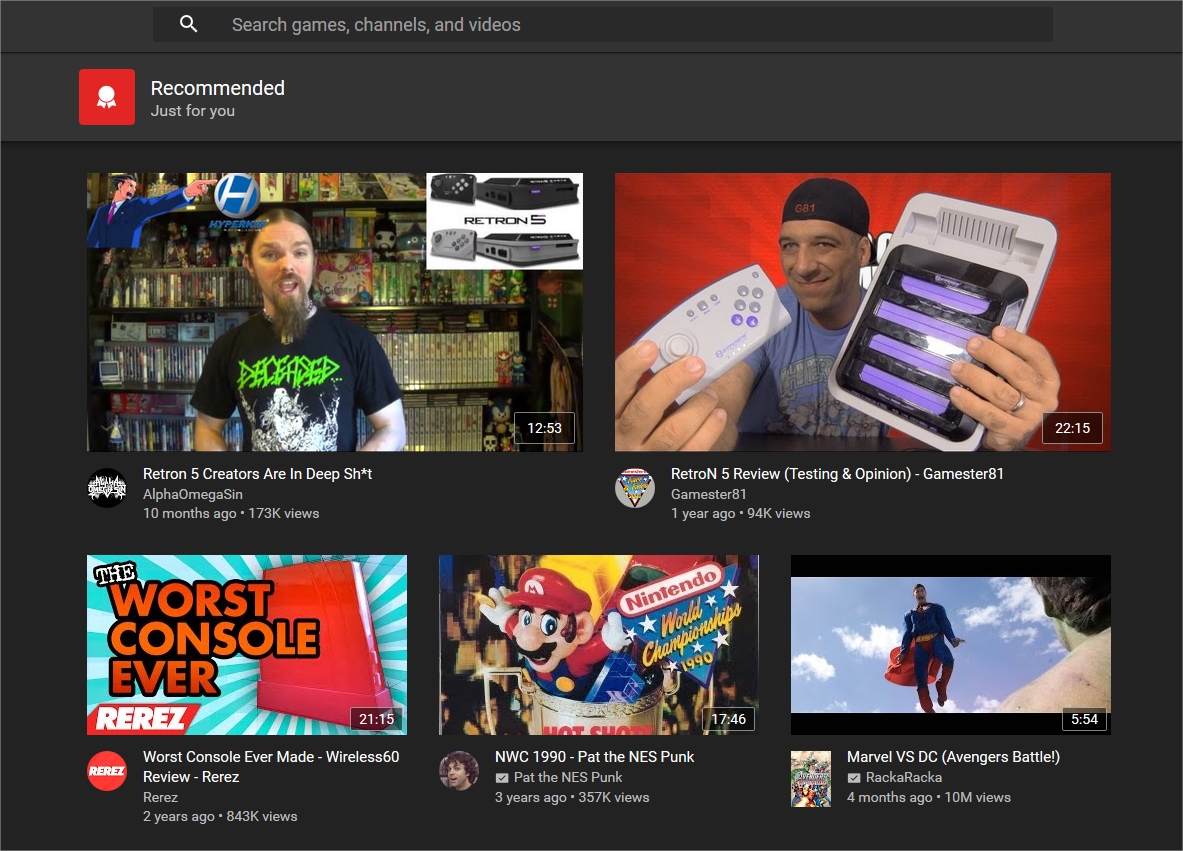Go to Rerez channel name link
This screenshot has height=851, width=1183.
[161, 797]
